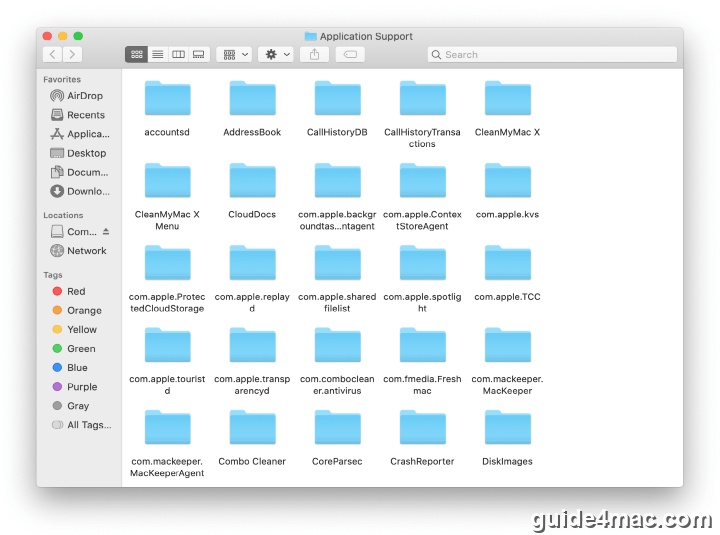Click the Application Support title folder icon
The image size is (720, 535).
click(x=310, y=36)
